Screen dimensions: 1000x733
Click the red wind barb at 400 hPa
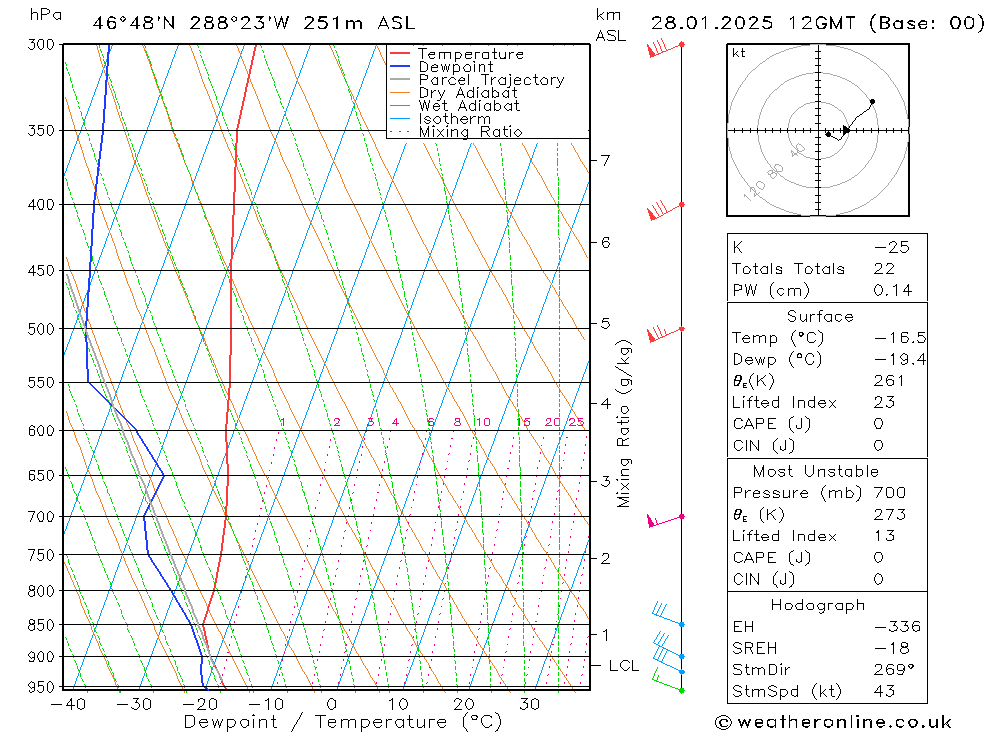click(665, 209)
